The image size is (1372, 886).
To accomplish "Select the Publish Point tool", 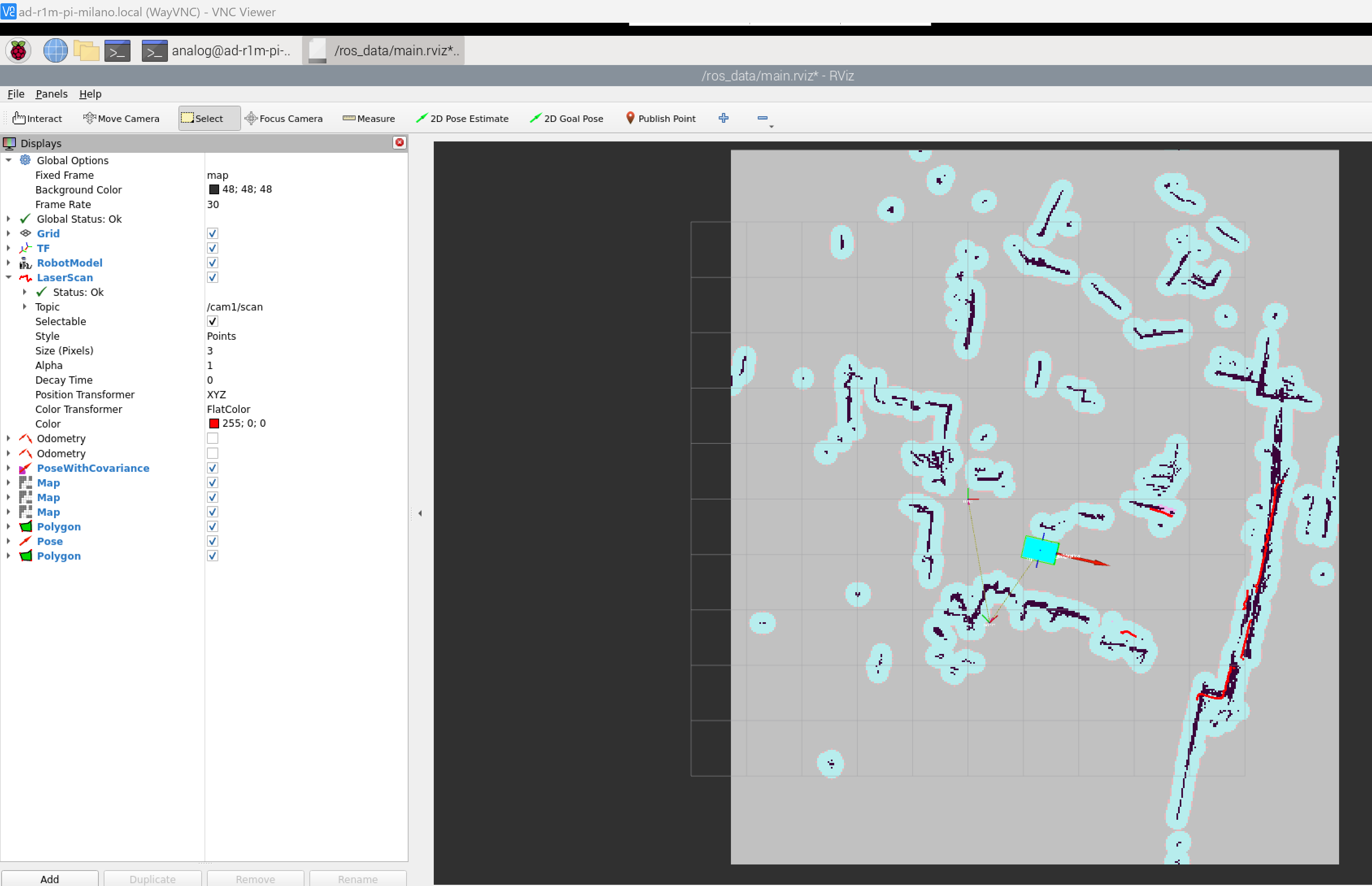I will click(x=661, y=119).
